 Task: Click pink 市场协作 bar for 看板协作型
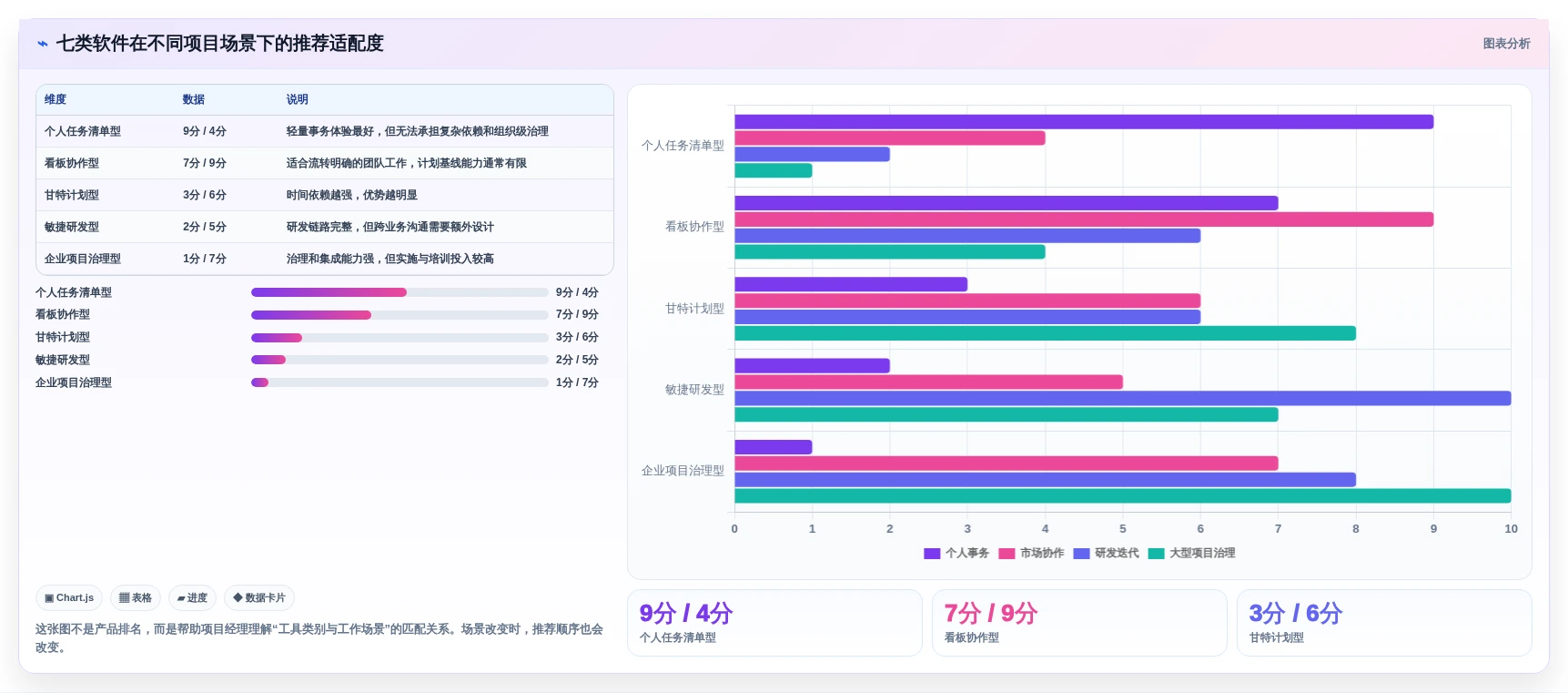(1084, 219)
